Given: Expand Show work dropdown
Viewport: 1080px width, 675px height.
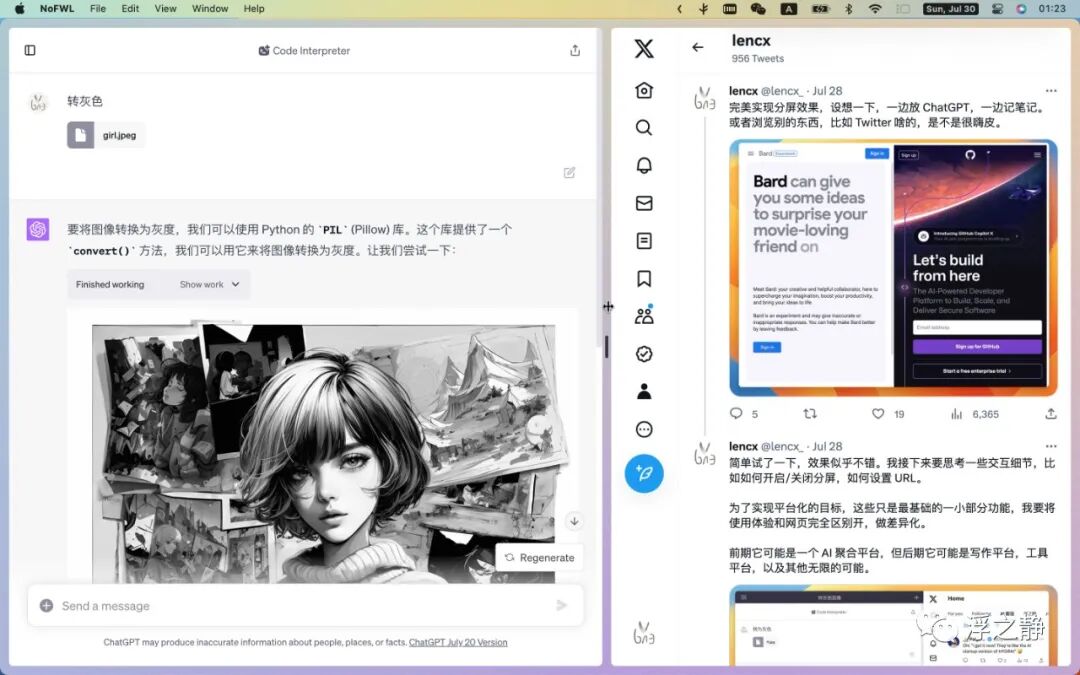Looking at the screenshot, I should coord(209,284).
